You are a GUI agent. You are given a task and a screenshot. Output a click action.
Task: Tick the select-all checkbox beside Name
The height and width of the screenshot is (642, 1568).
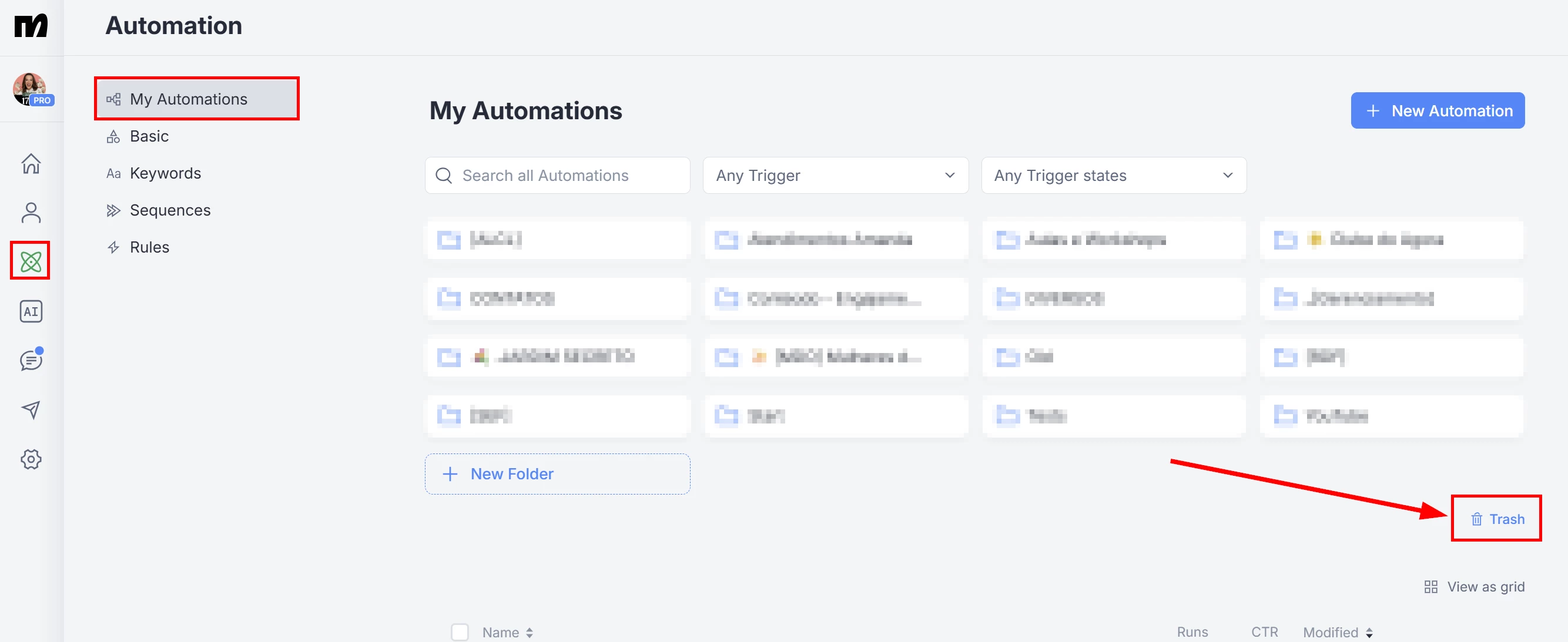(460, 631)
